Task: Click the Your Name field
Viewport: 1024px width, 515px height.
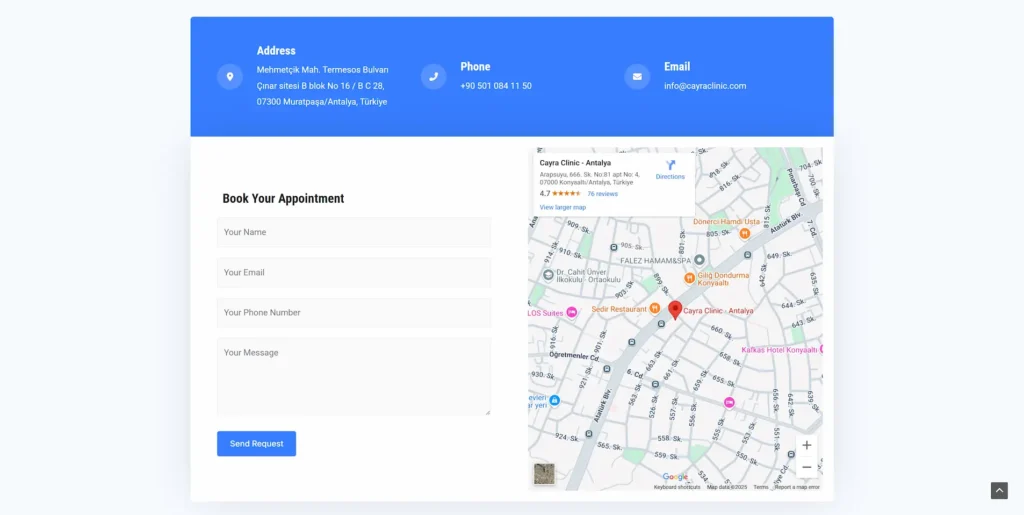Action: coord(354,232)
